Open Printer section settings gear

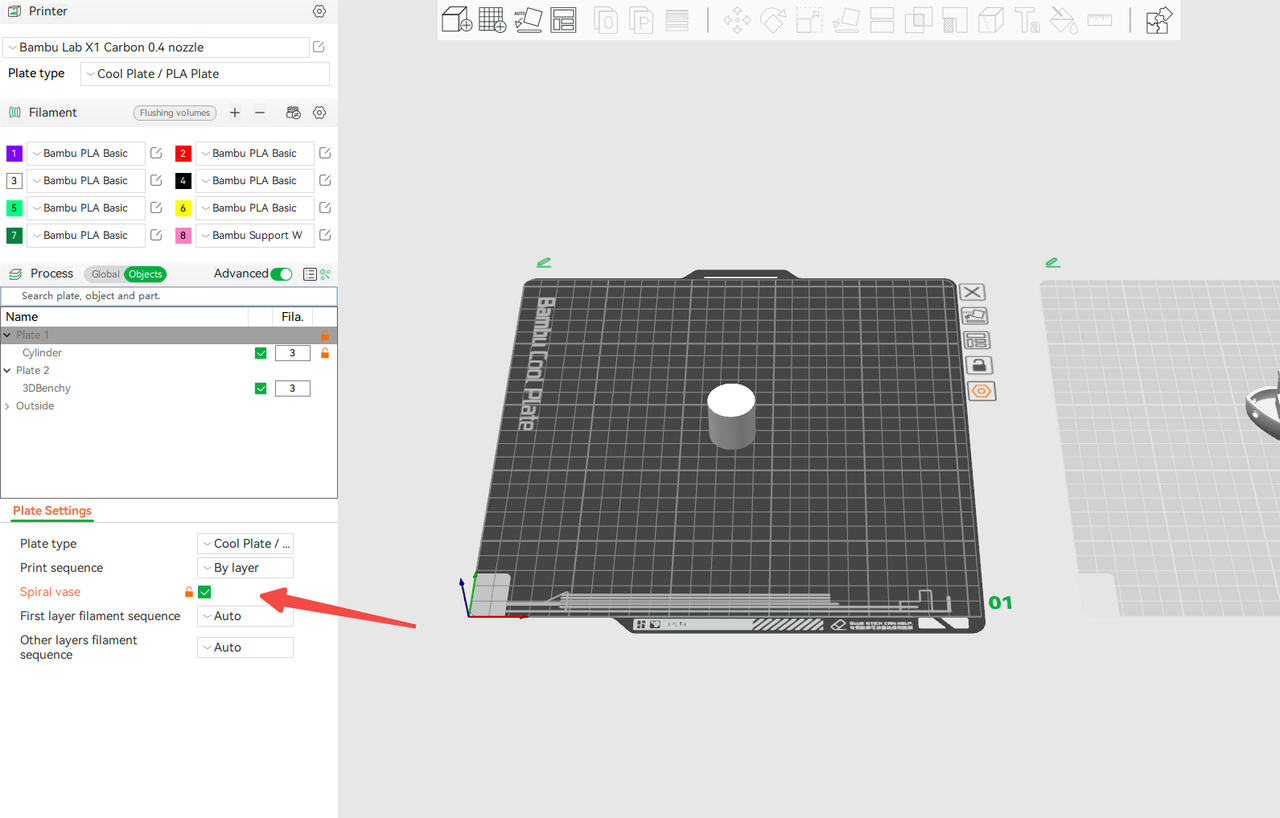pos(319,11)
